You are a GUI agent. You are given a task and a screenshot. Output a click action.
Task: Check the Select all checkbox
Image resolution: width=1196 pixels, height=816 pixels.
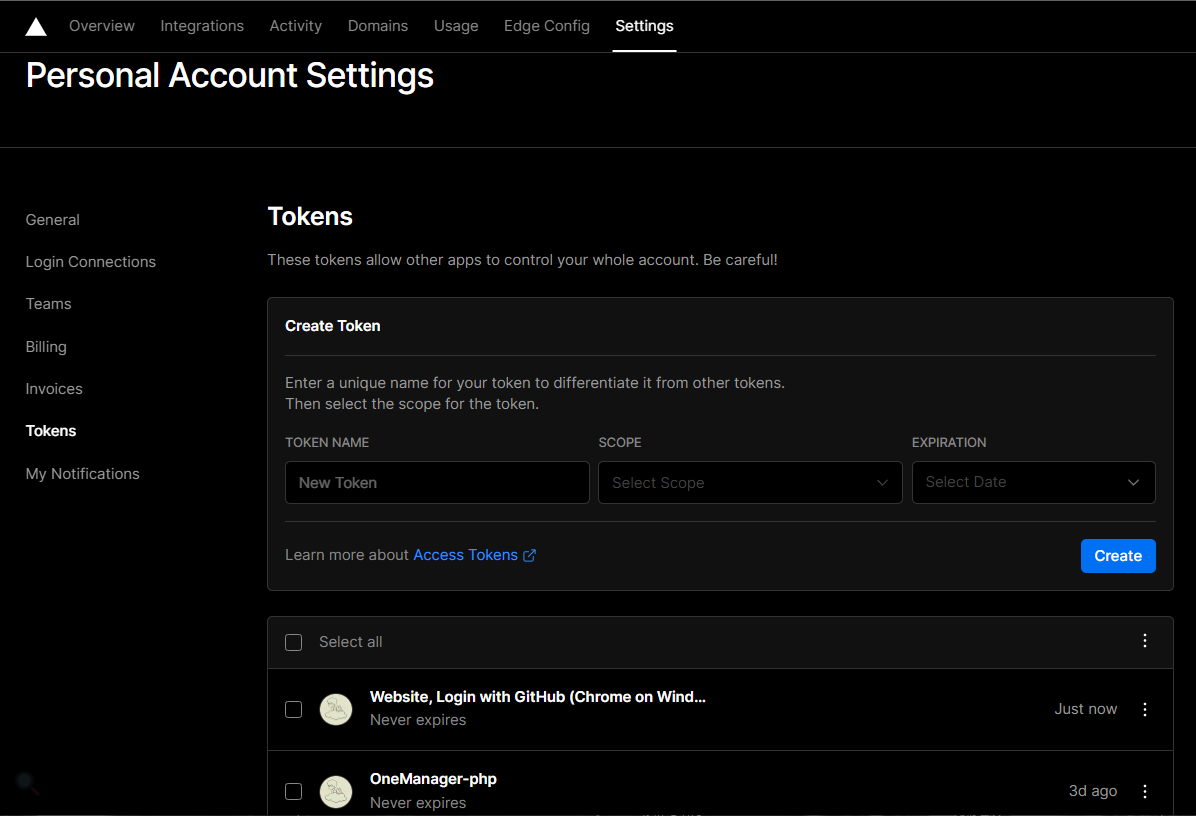(294, 642)
